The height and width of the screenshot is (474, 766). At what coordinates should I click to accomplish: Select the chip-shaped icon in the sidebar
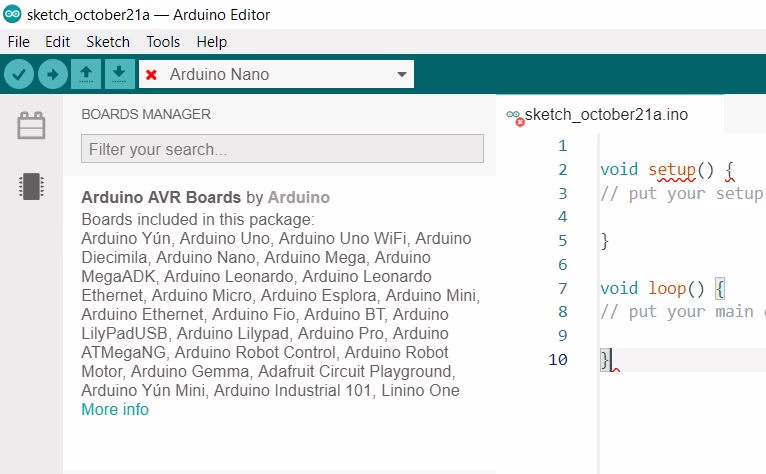pyautogui.click(x=31, y=186)
